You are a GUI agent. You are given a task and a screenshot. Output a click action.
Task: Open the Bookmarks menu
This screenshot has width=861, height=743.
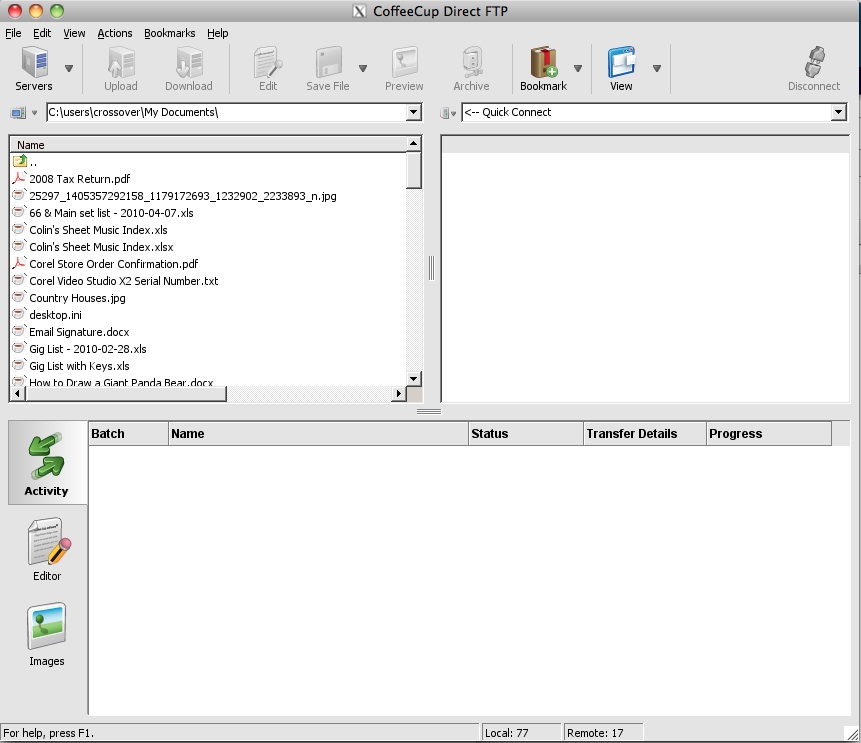(169, 33)
